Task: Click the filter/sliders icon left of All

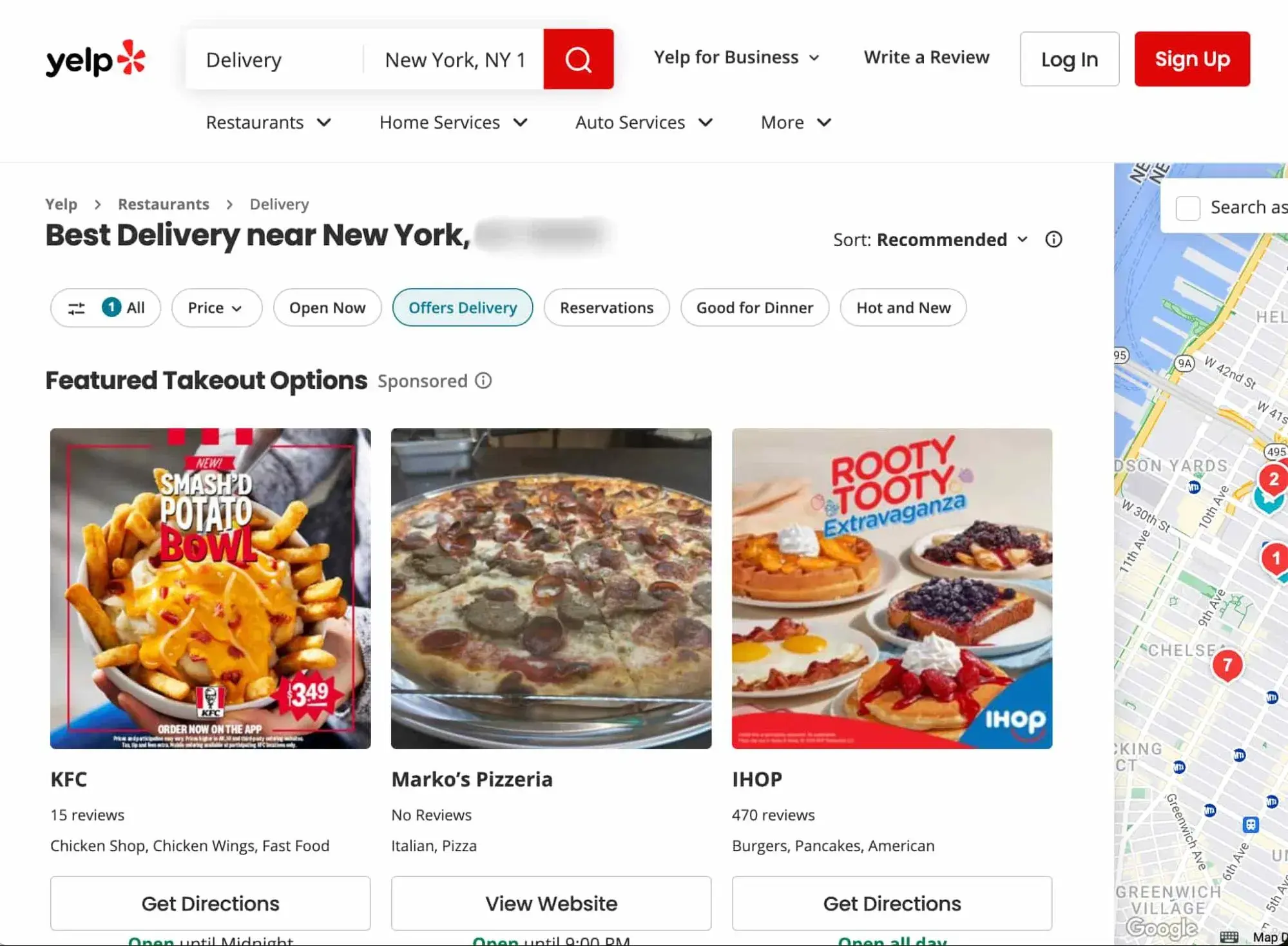Action: pyautogui.click(x=76, y=307)
